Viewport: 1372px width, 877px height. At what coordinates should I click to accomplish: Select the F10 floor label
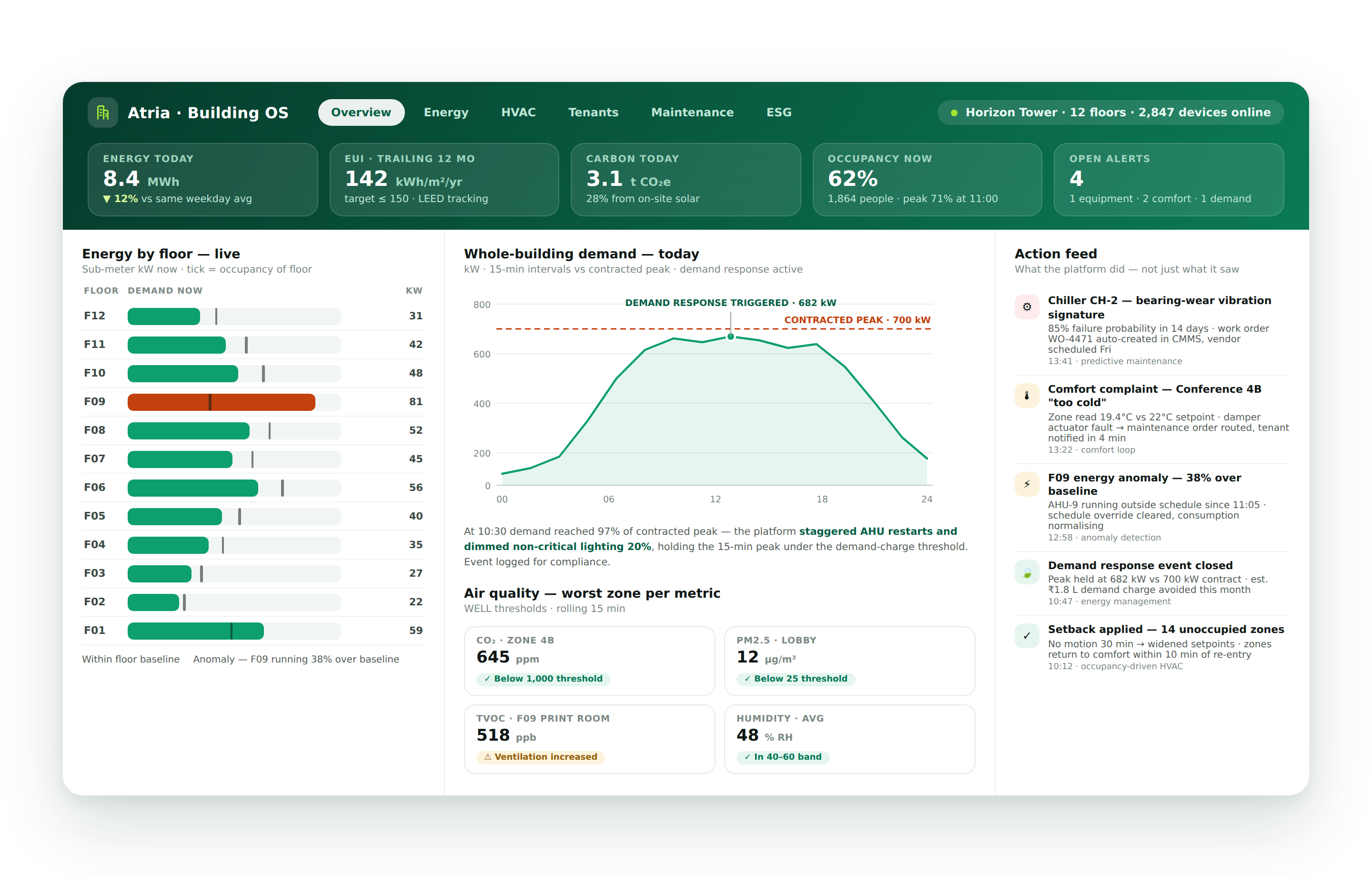tap(95, 373)
